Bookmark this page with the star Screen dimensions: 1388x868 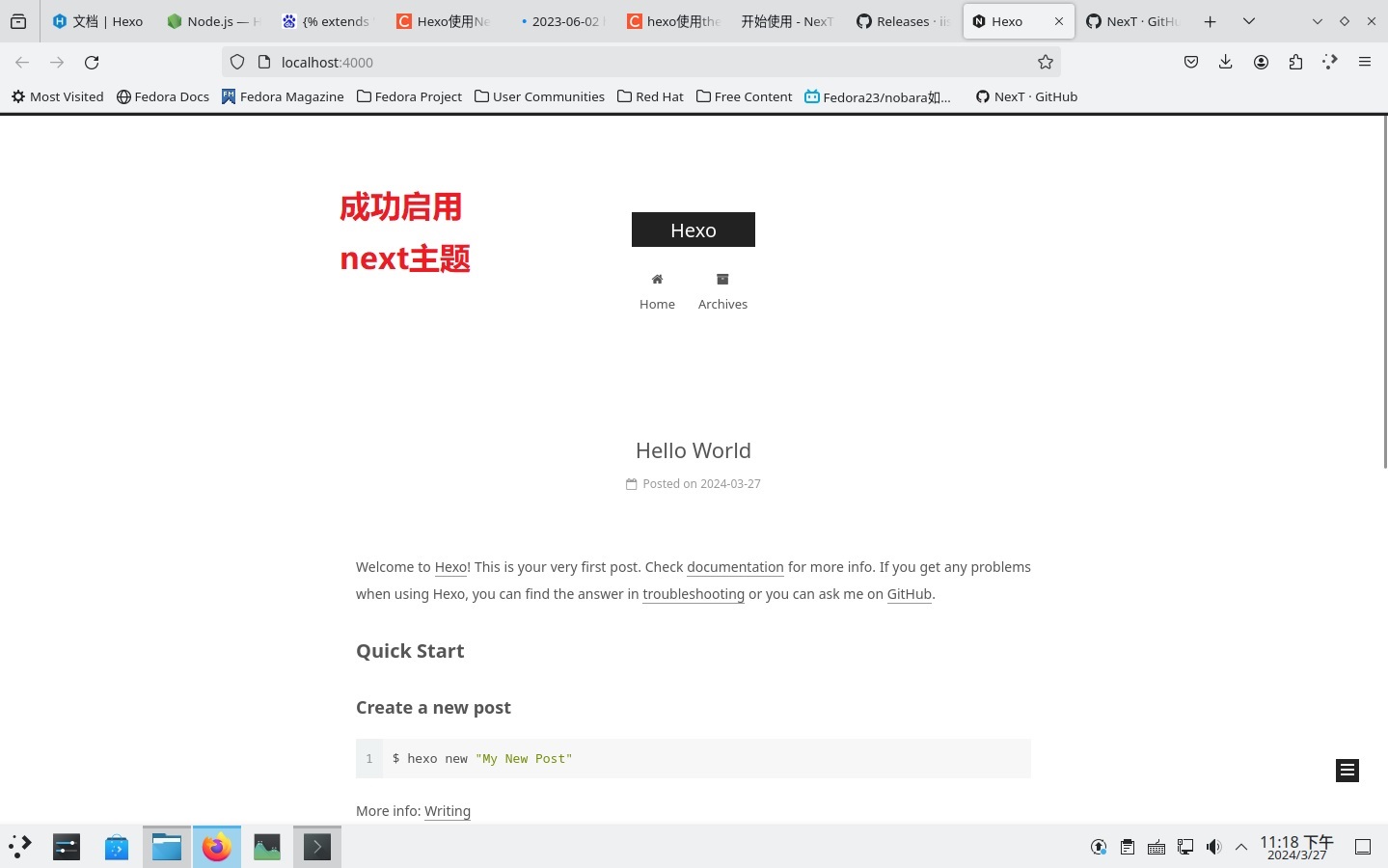click(1045, 62)
